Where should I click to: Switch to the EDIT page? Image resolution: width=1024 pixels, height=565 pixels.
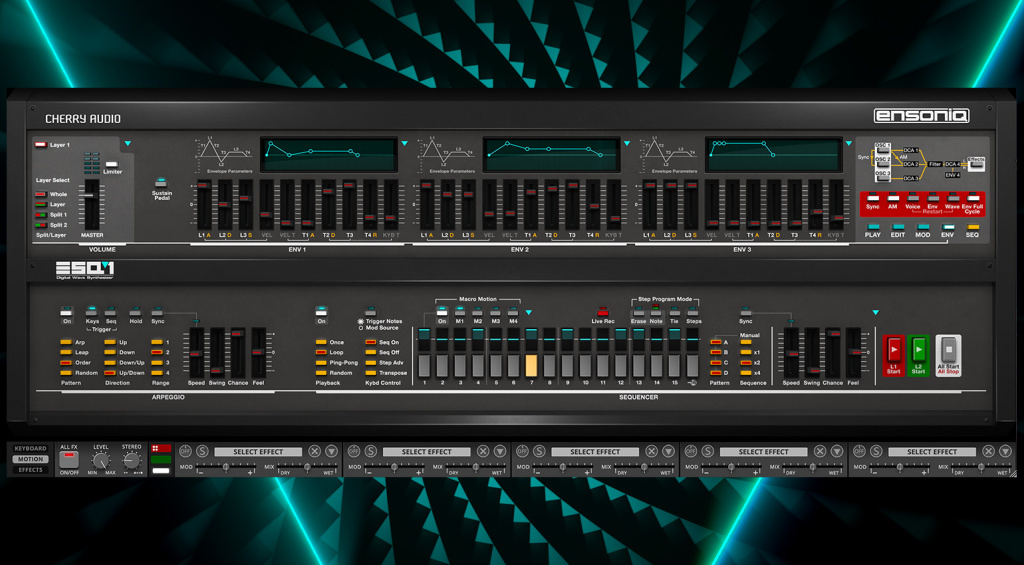898,227
